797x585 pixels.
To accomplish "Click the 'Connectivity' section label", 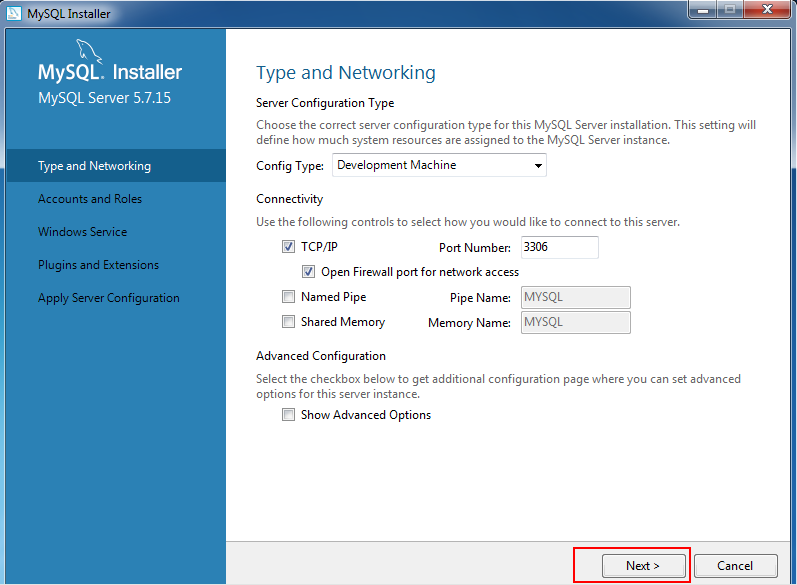I will (x=290, y=199).
